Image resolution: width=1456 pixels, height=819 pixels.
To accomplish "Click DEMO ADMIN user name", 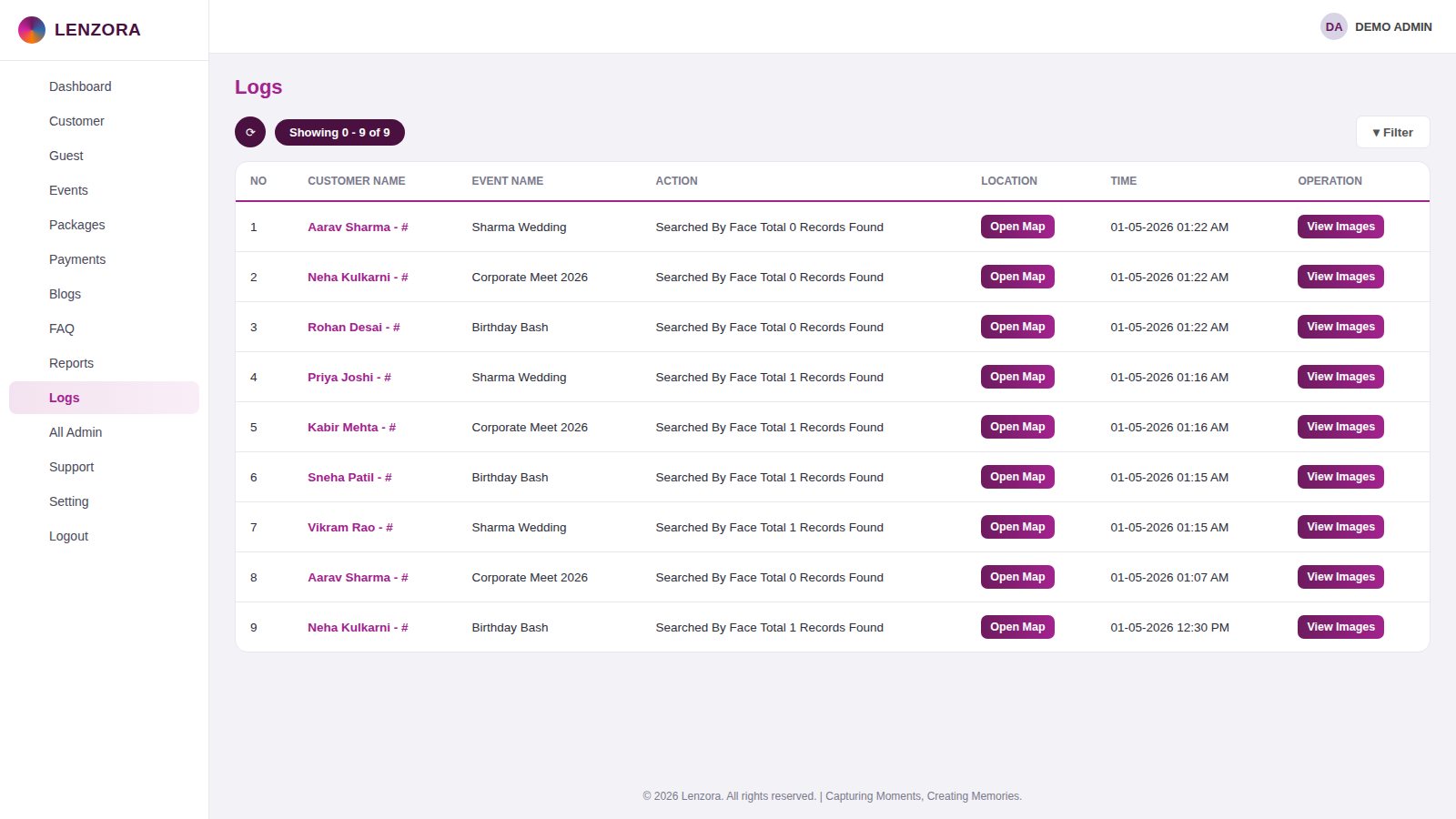I will click(x=1393, y=27).
